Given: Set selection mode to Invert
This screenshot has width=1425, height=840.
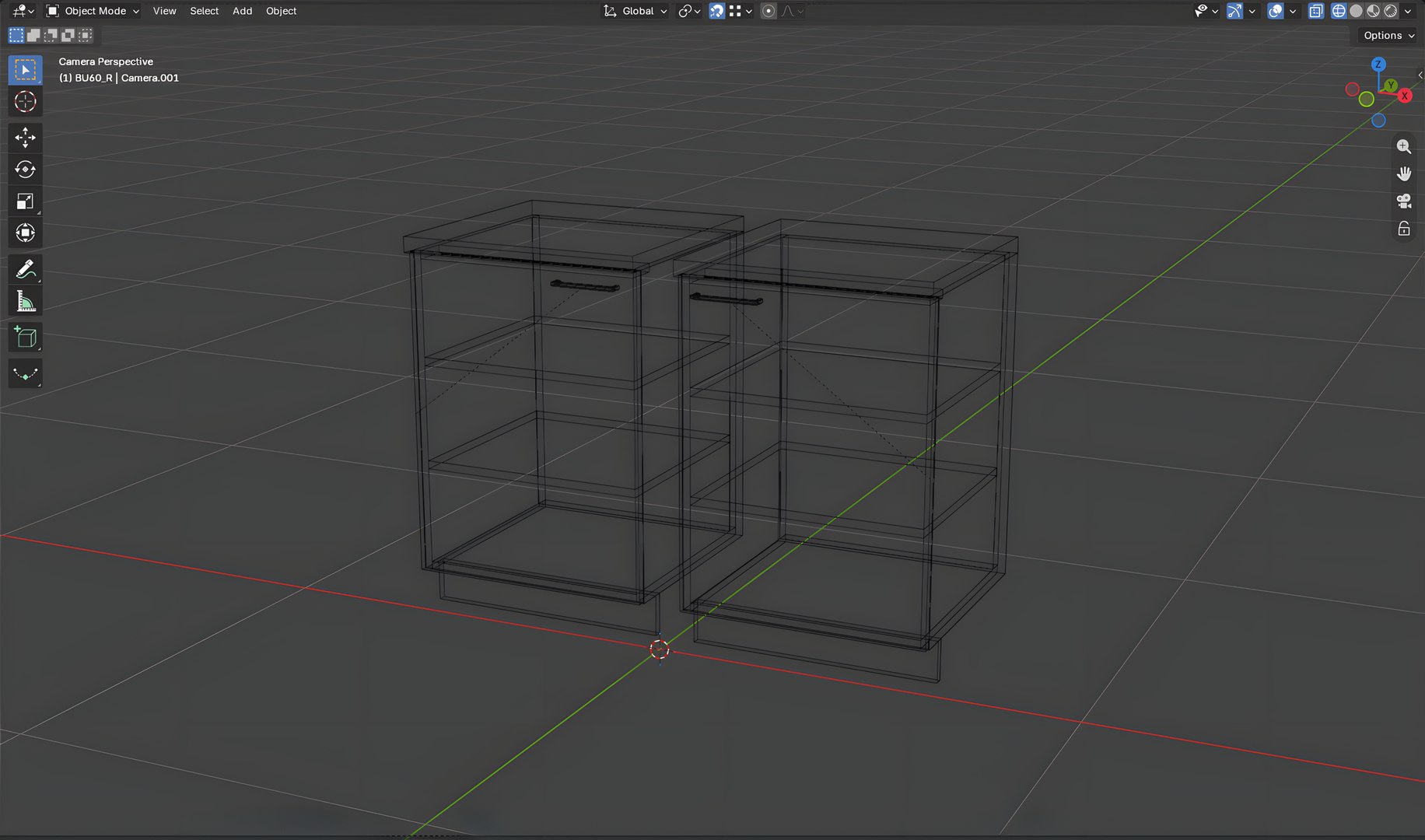Looking at the screenshot, I should (68, 35).
